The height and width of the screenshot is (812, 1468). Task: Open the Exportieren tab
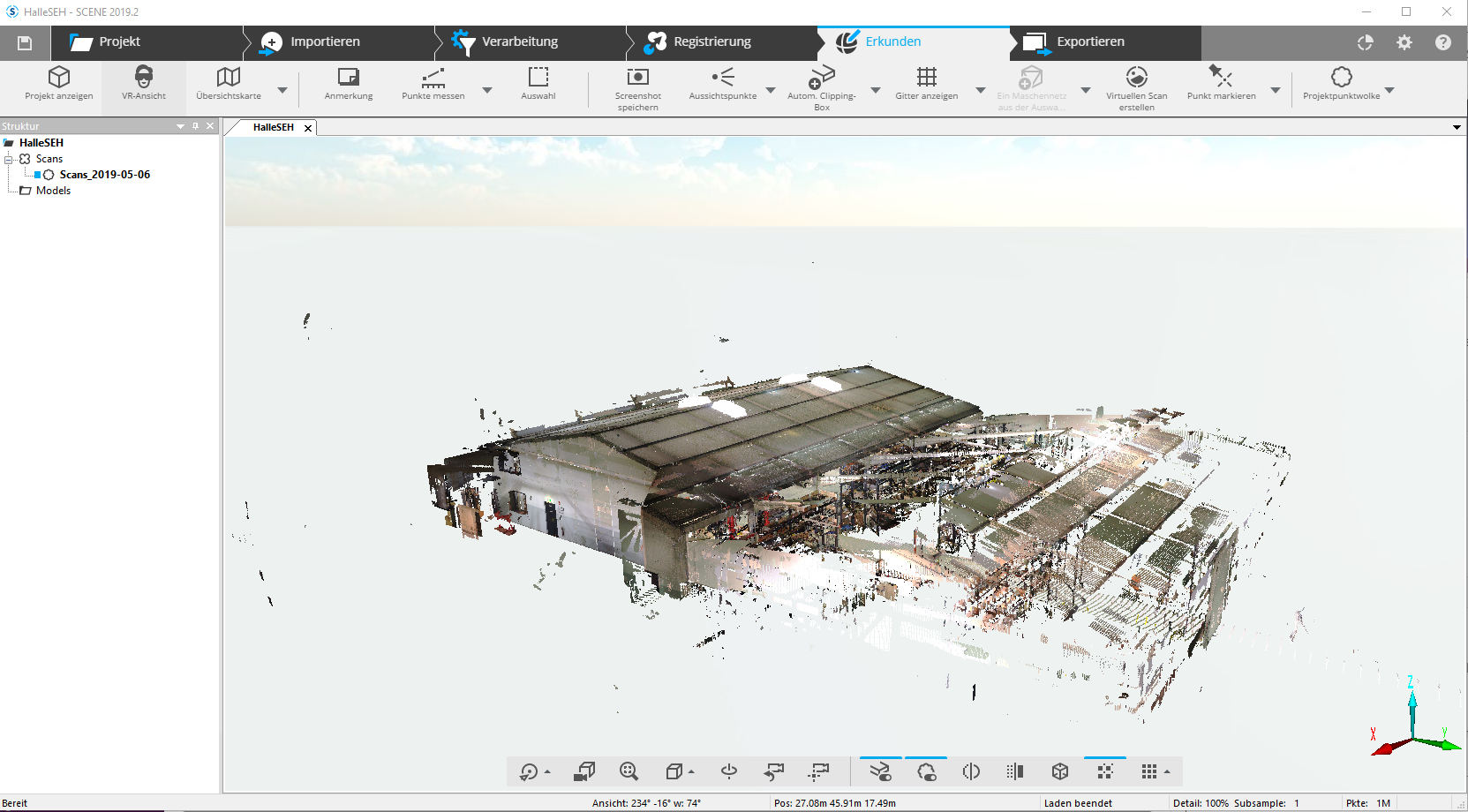[1090, 41]
